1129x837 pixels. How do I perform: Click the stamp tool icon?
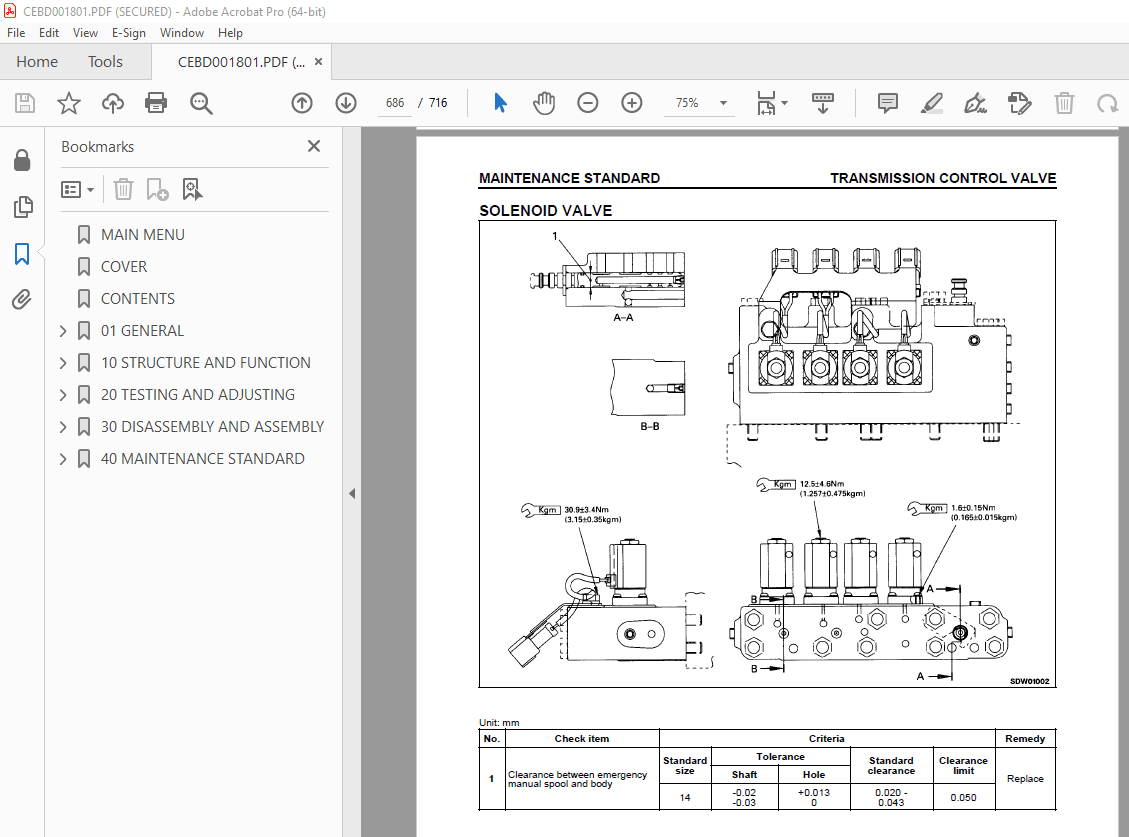point(1020,103)
